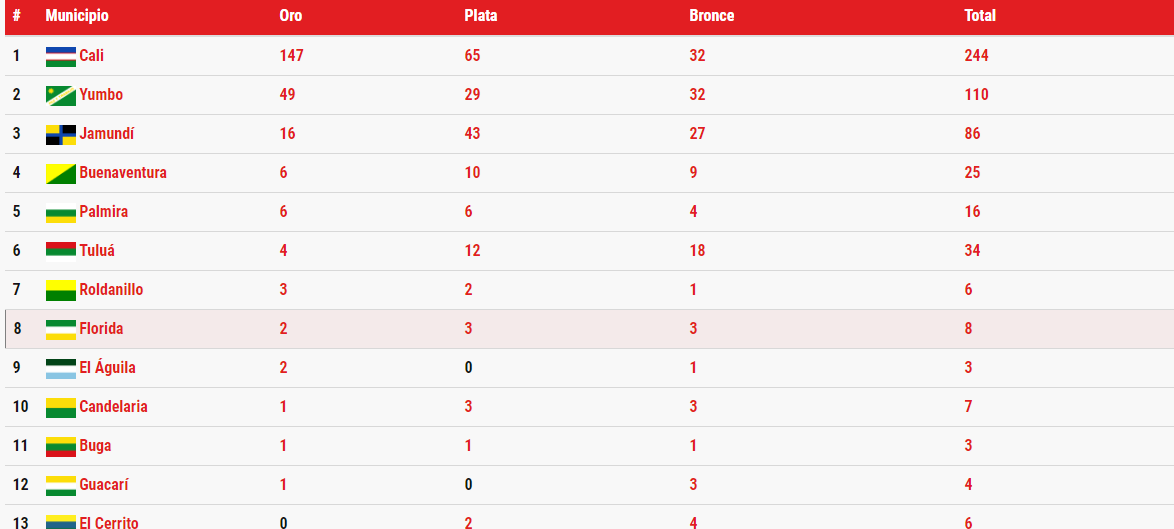
Task: Click the Tuluá flag icon
Action: coord(61,251)
